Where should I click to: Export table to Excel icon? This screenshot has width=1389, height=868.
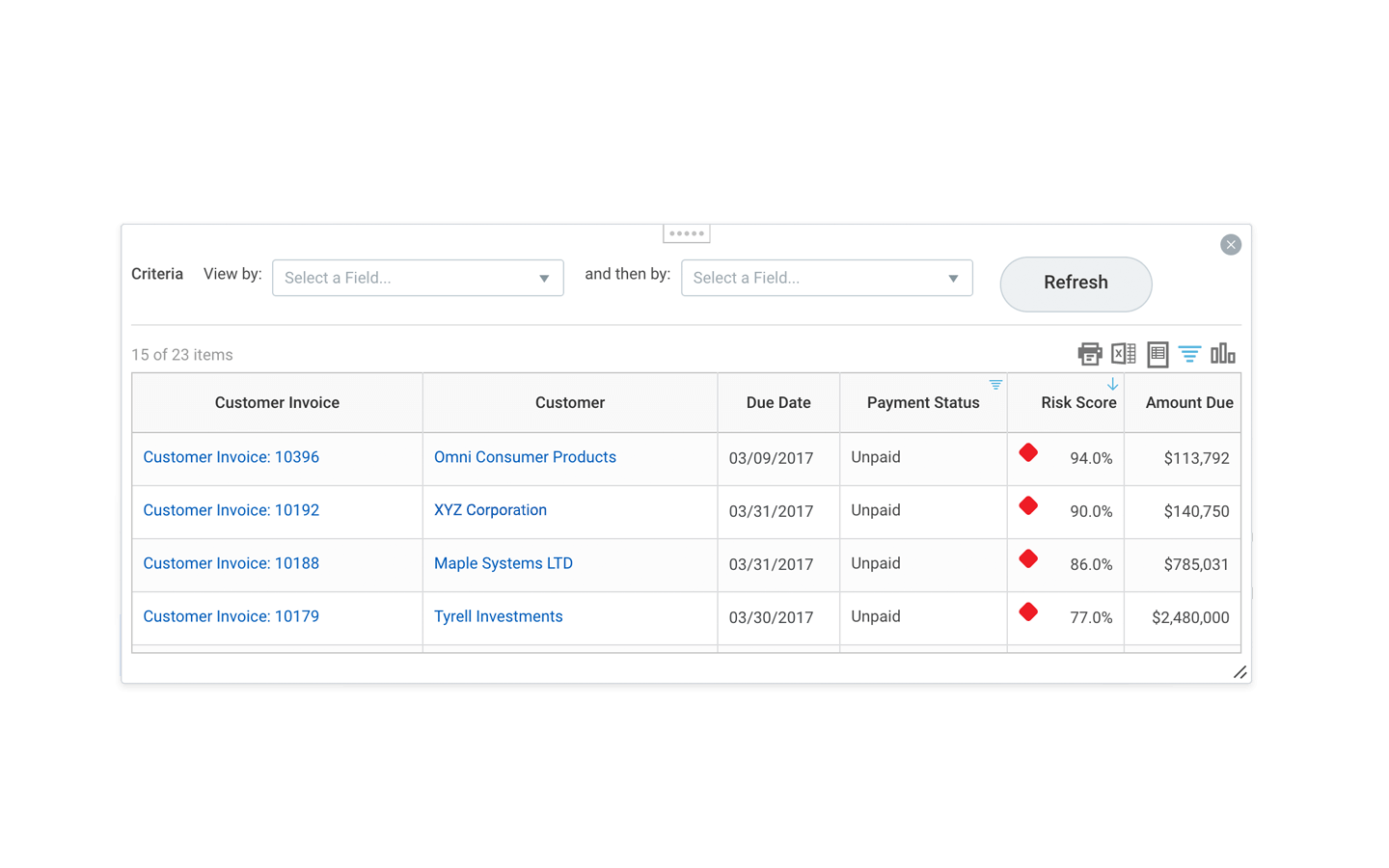tap(1123, 354)
